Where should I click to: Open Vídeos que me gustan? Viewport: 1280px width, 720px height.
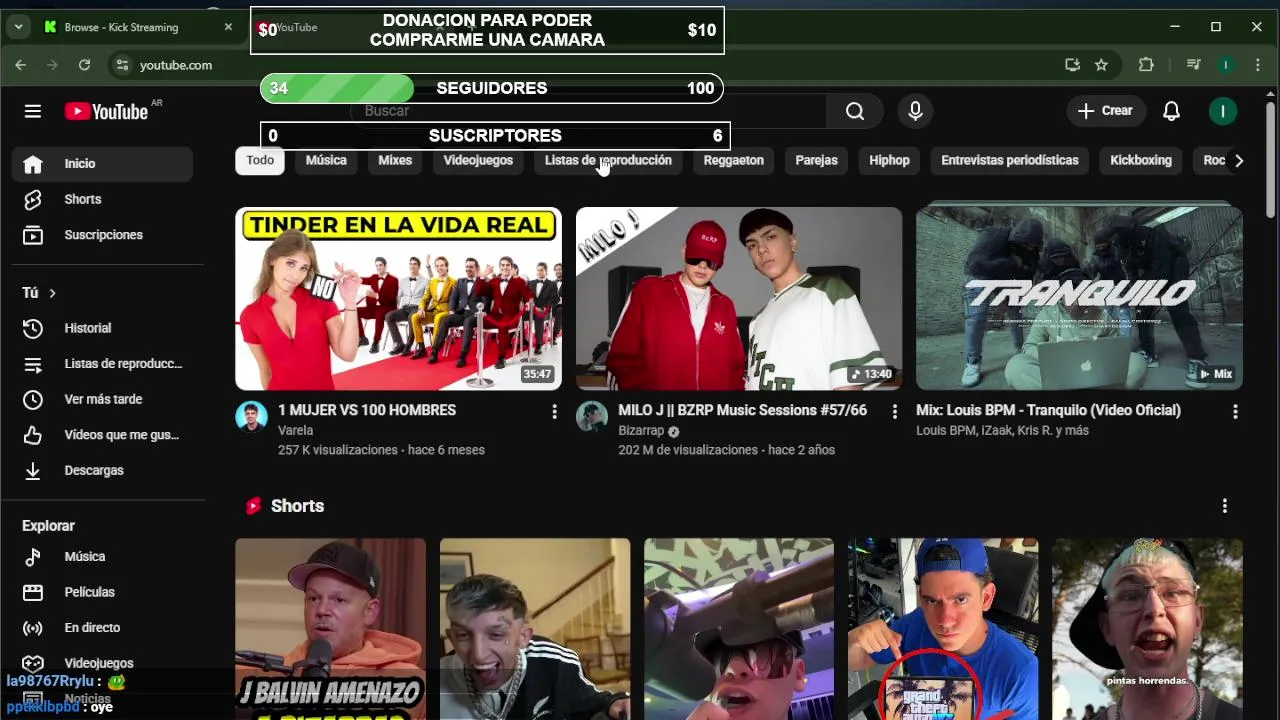pyautogui.click(x=102, y=435)
